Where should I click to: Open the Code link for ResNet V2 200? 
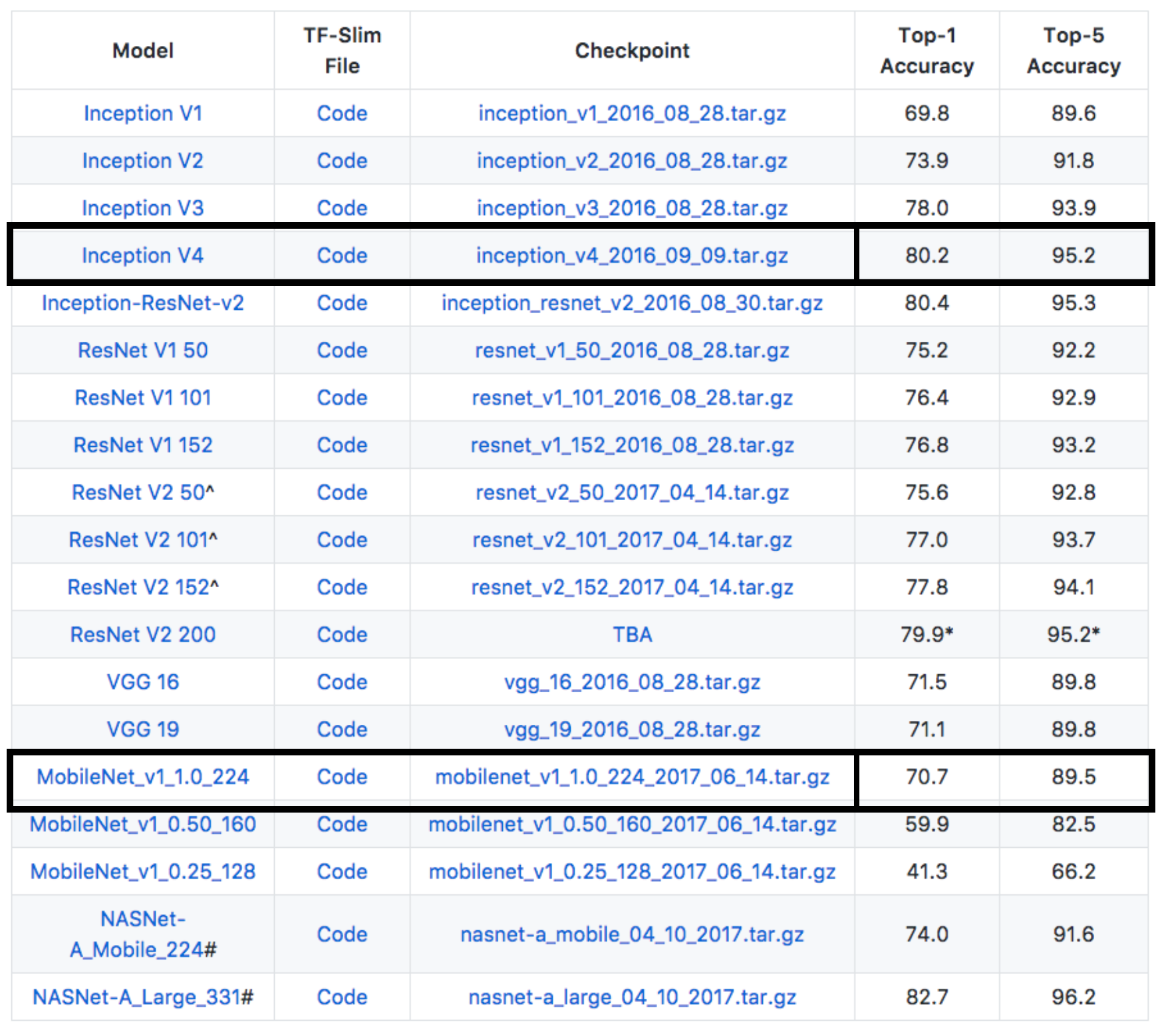click(342, 634)
